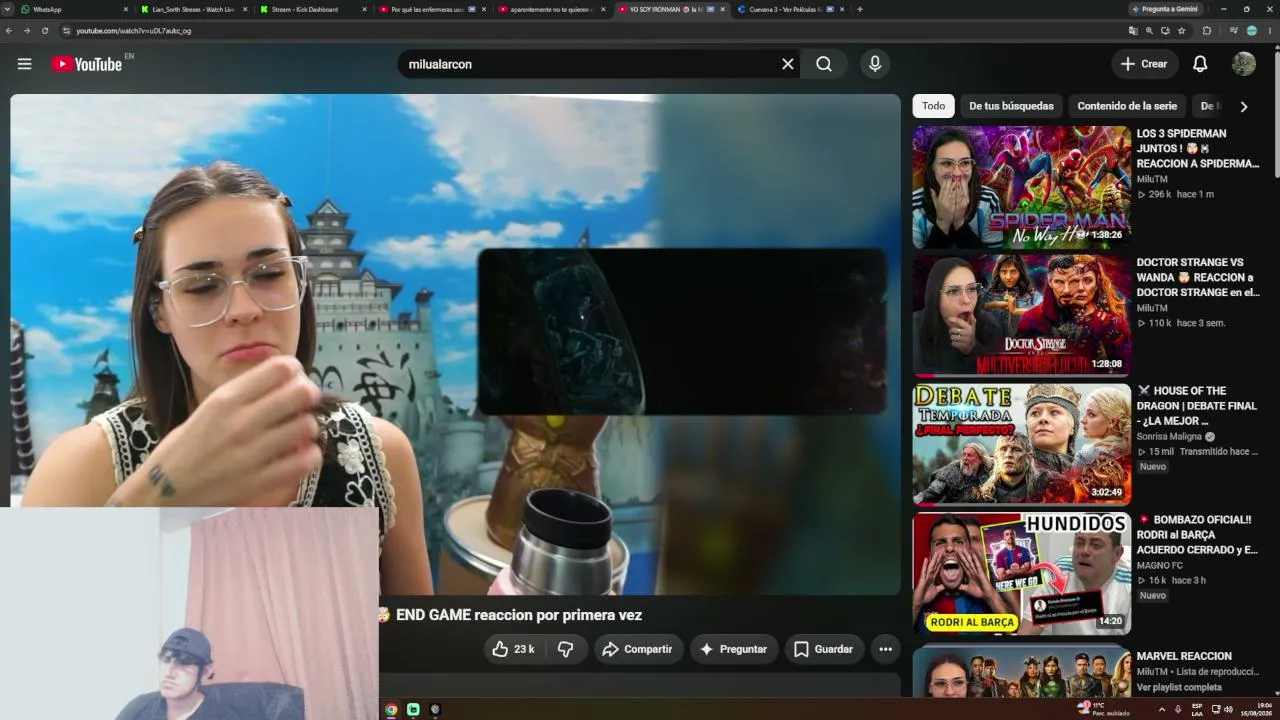Image resolution: width=1280 pixels, height=720 pixels.
Task: Go to the YouTube home logo
Action: pos(87,64)
